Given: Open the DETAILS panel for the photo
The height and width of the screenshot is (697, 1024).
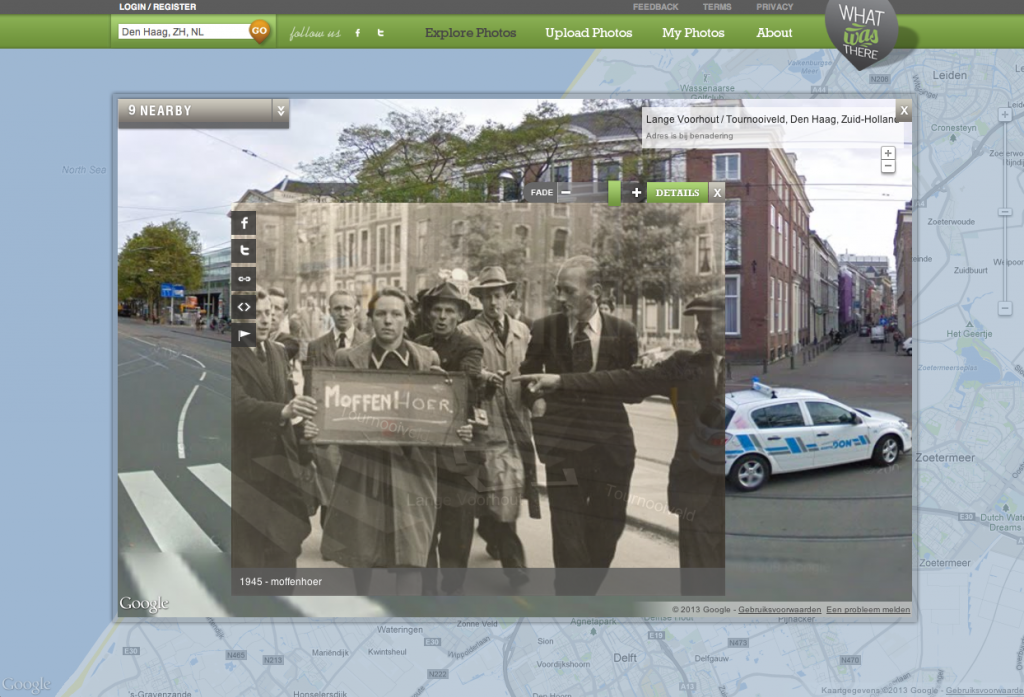Looking at the screenshot, I should (677, 193).
